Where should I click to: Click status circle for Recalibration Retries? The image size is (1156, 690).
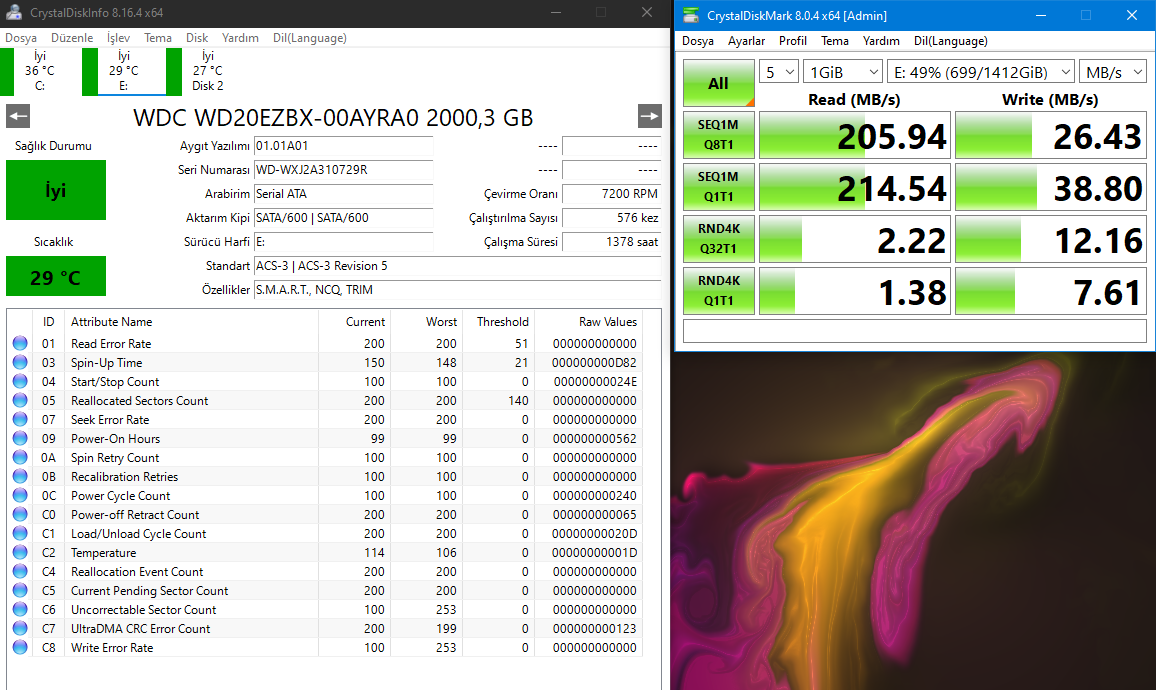20,476
